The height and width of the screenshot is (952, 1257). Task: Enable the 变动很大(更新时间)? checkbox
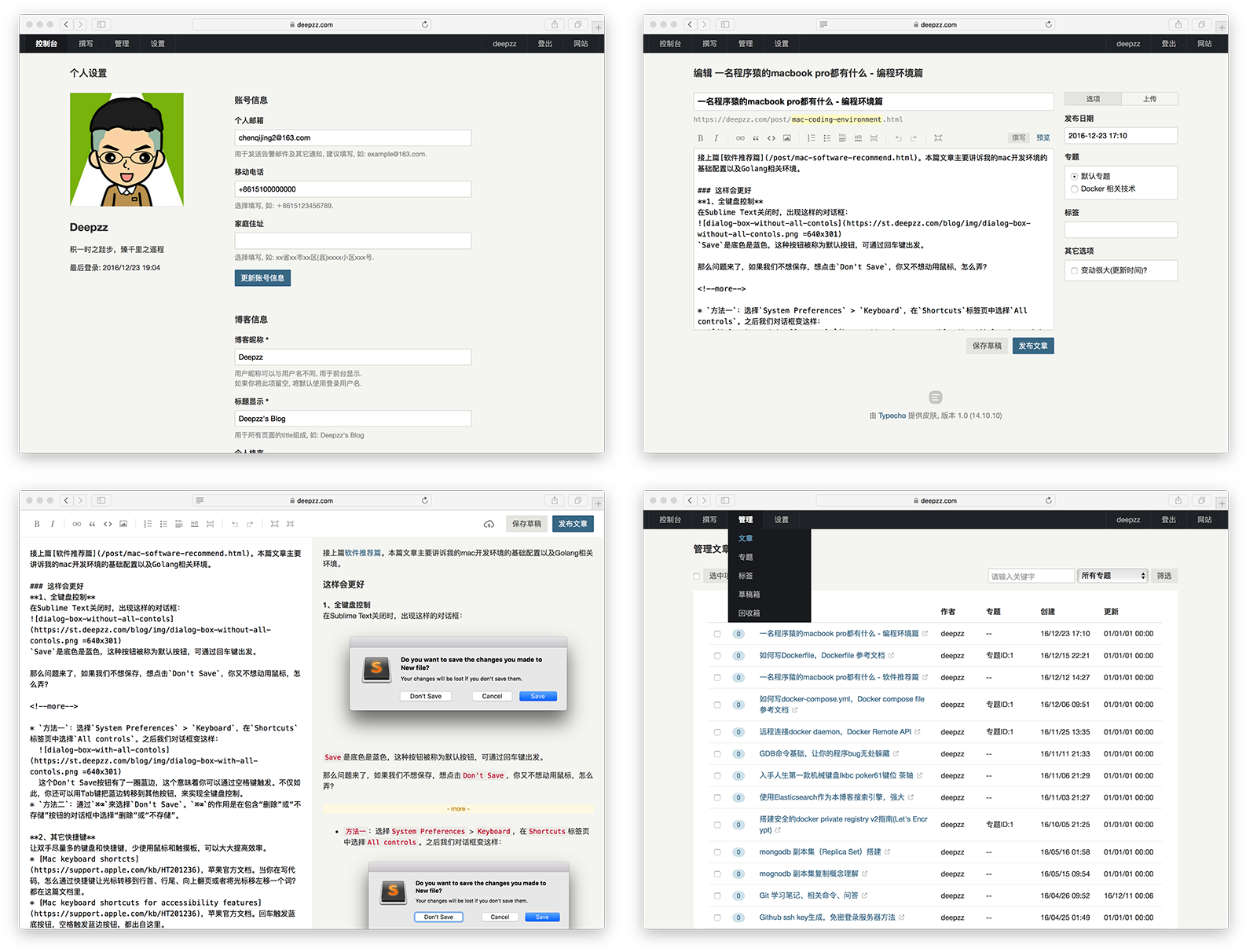(x=1074, y=271)
